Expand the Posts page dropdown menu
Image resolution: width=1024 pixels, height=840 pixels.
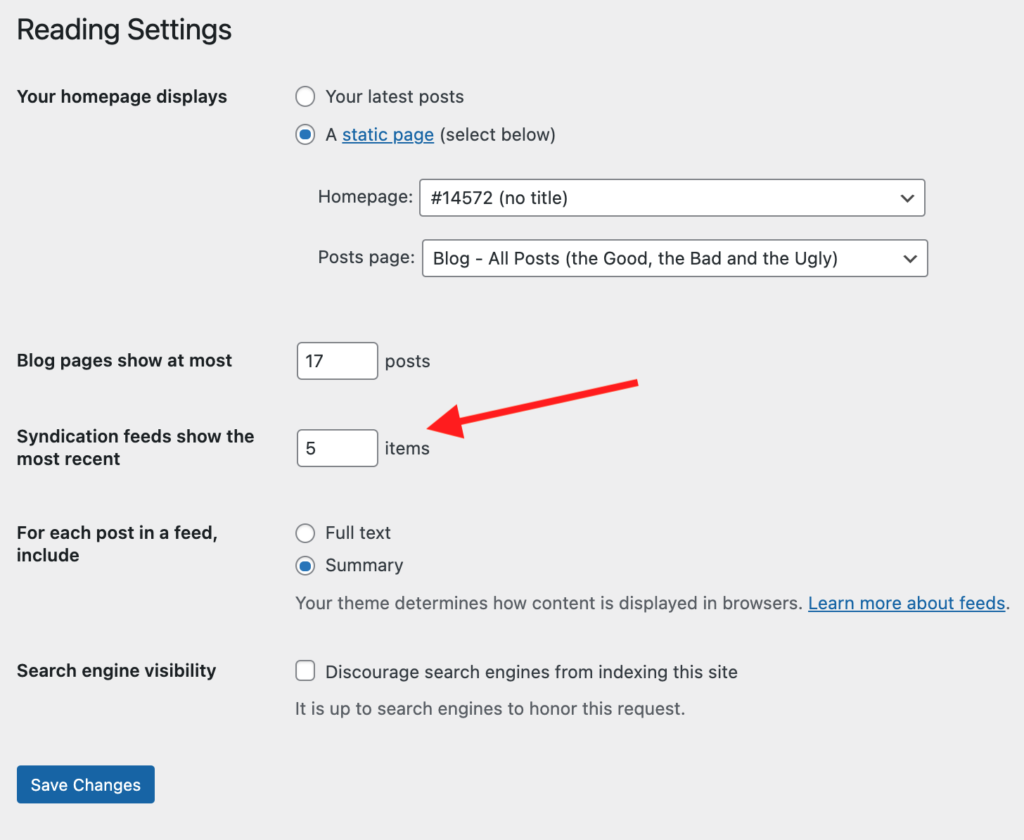[x=660, y=258]
